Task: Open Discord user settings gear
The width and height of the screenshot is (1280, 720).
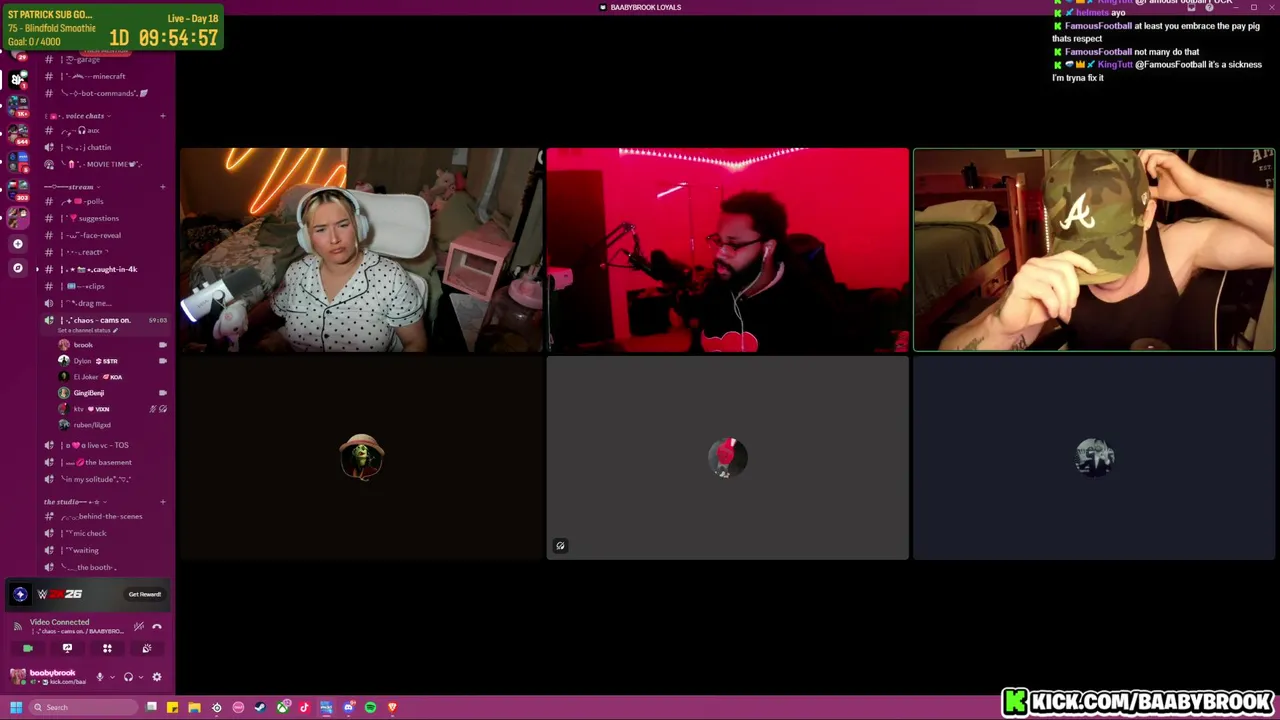Action: click(156, 677)
